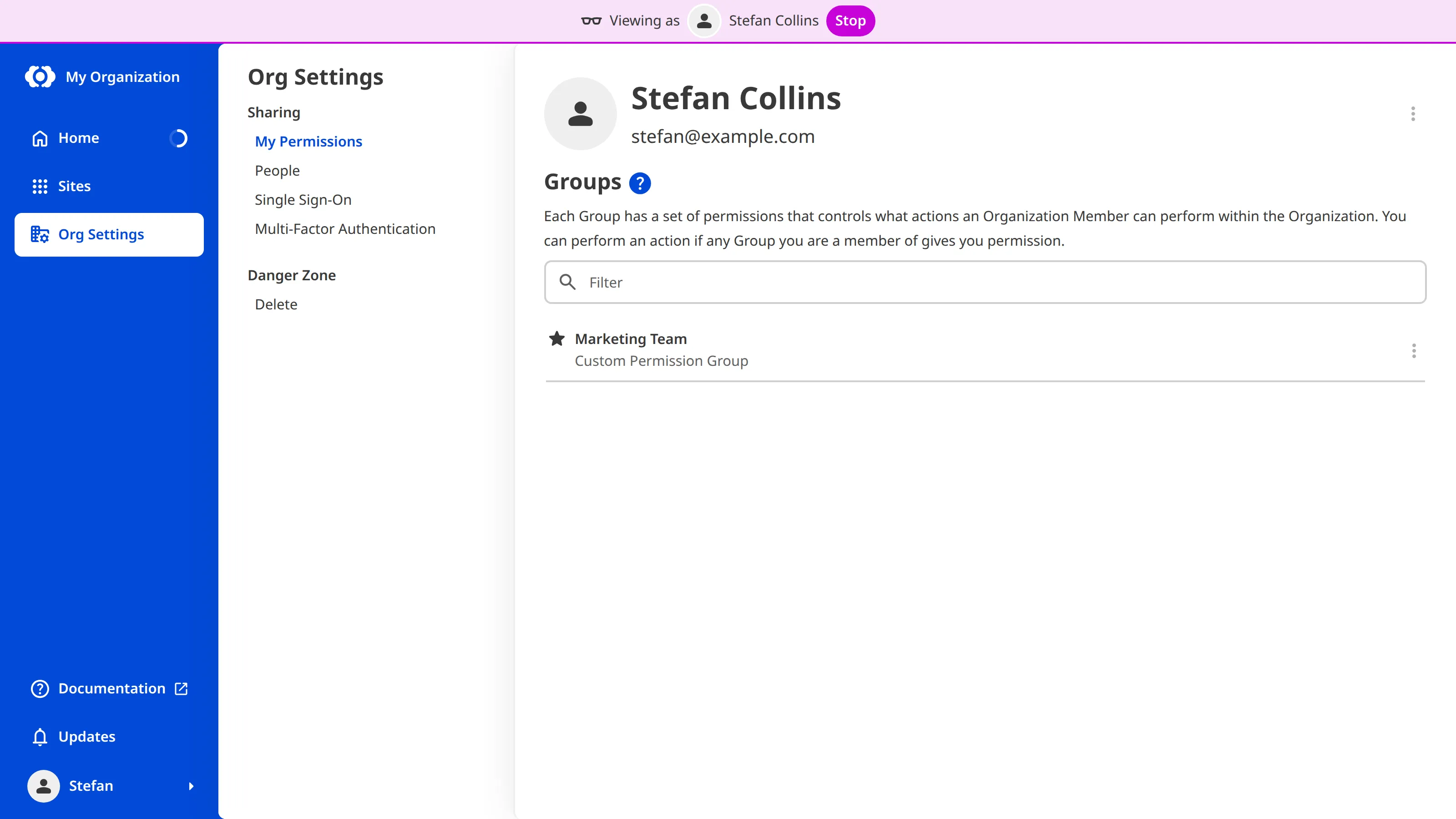Click the Sharing section heading
1456x819 pixels.
pyautogui.click(x=273, y=112)
